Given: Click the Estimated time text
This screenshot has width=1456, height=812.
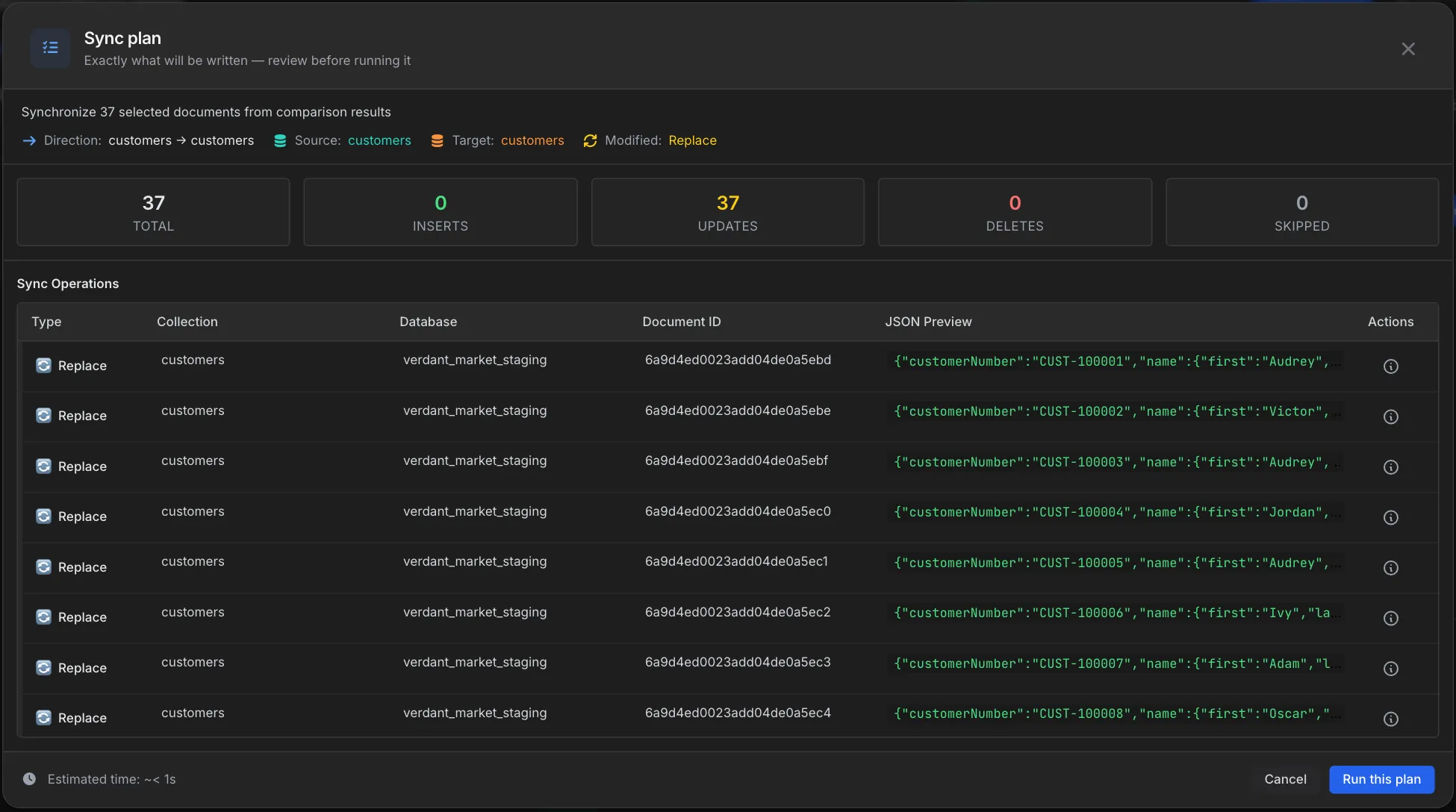Looking at the screenshot, I should (x=111, y=779).
